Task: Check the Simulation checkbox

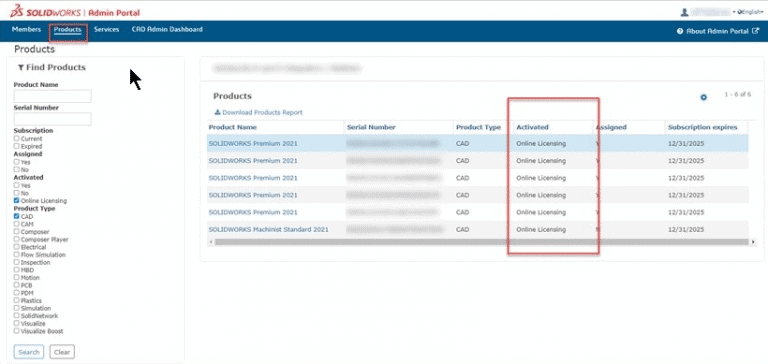Action: (17, 308)
